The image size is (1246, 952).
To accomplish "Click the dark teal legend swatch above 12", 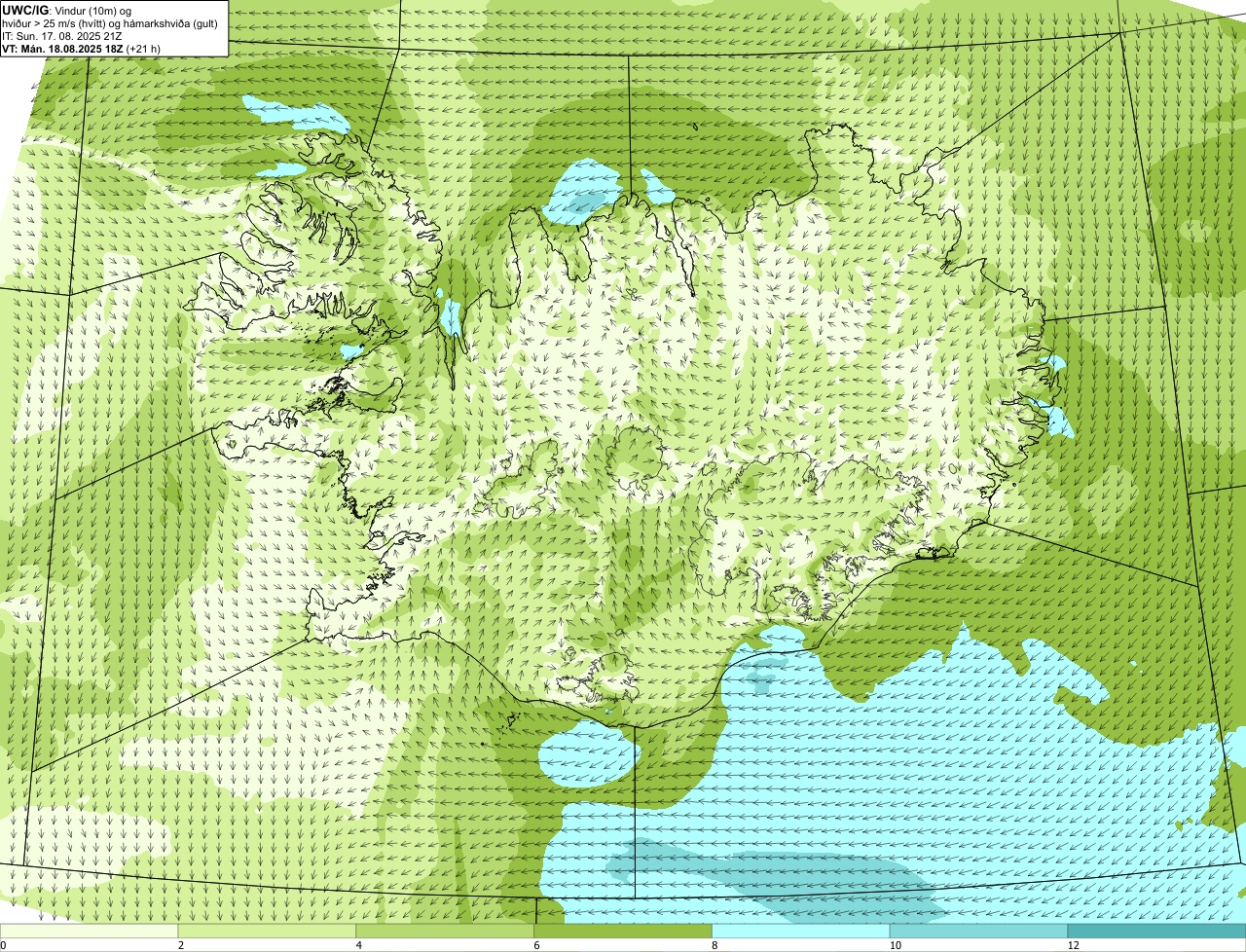I will pyautogui.click(x=1157, y=931).
